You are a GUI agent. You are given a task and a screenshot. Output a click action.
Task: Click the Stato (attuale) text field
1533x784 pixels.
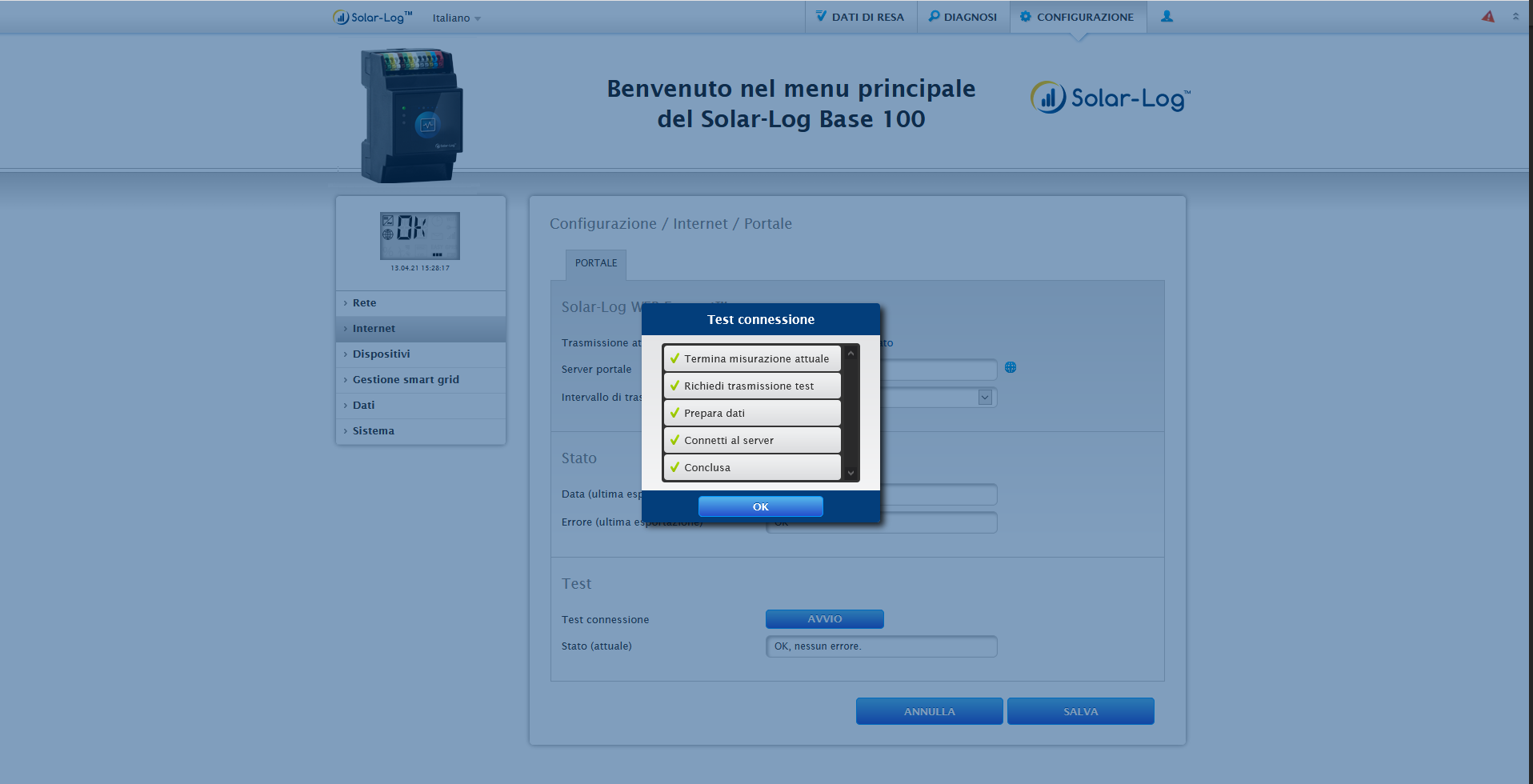[881, 646]
